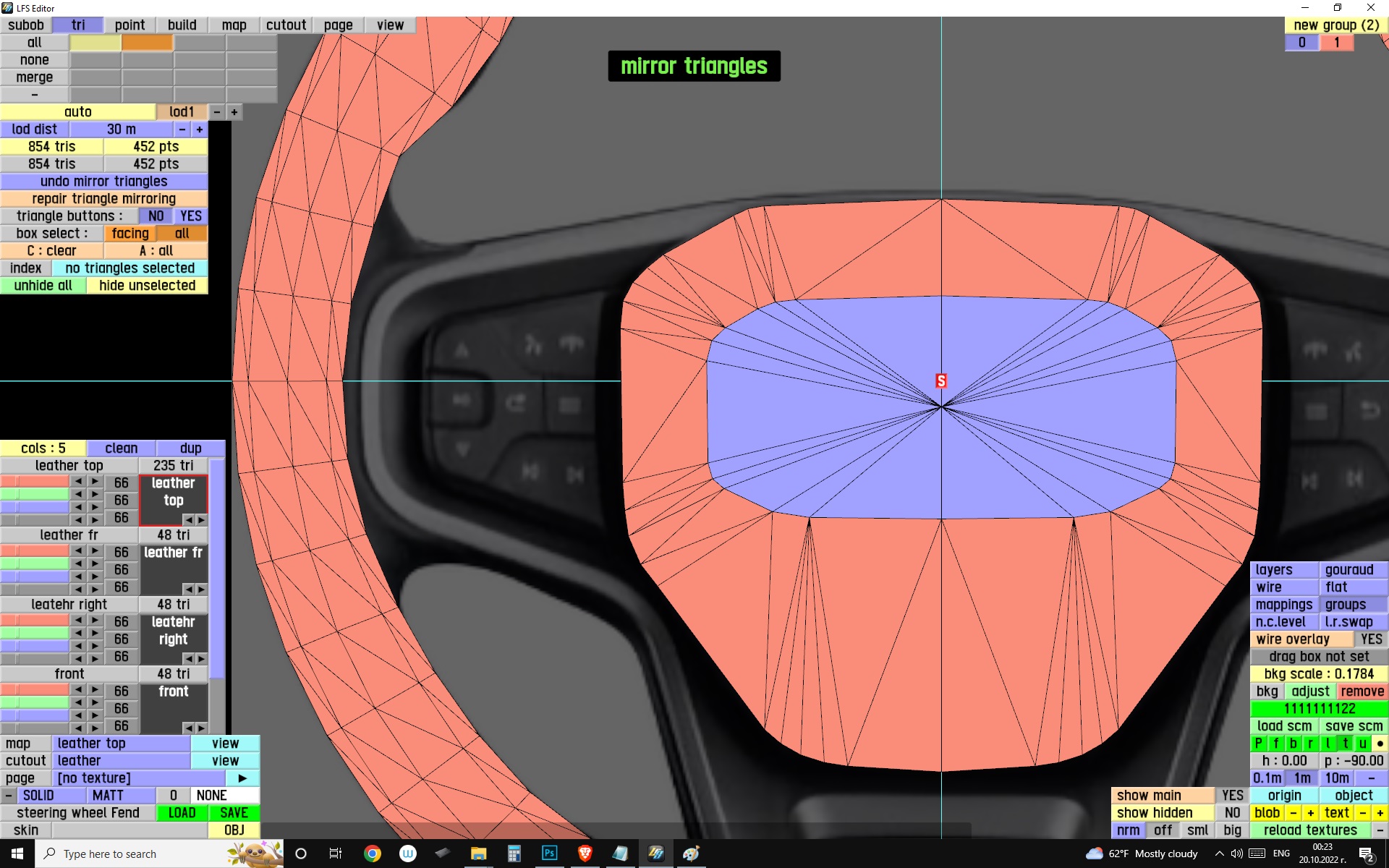Select the 't' top view button
The image size is (1389, 868).
point(1345,743)
